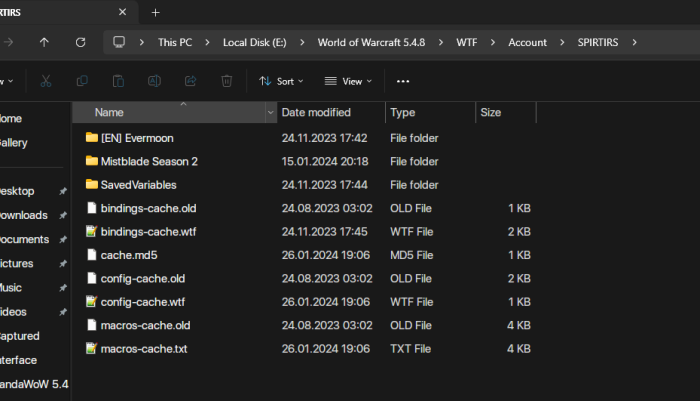Select the macros-cache.txt file
Image resolution: width=700 pixels, height=401 pixels.
click(144, 349)
